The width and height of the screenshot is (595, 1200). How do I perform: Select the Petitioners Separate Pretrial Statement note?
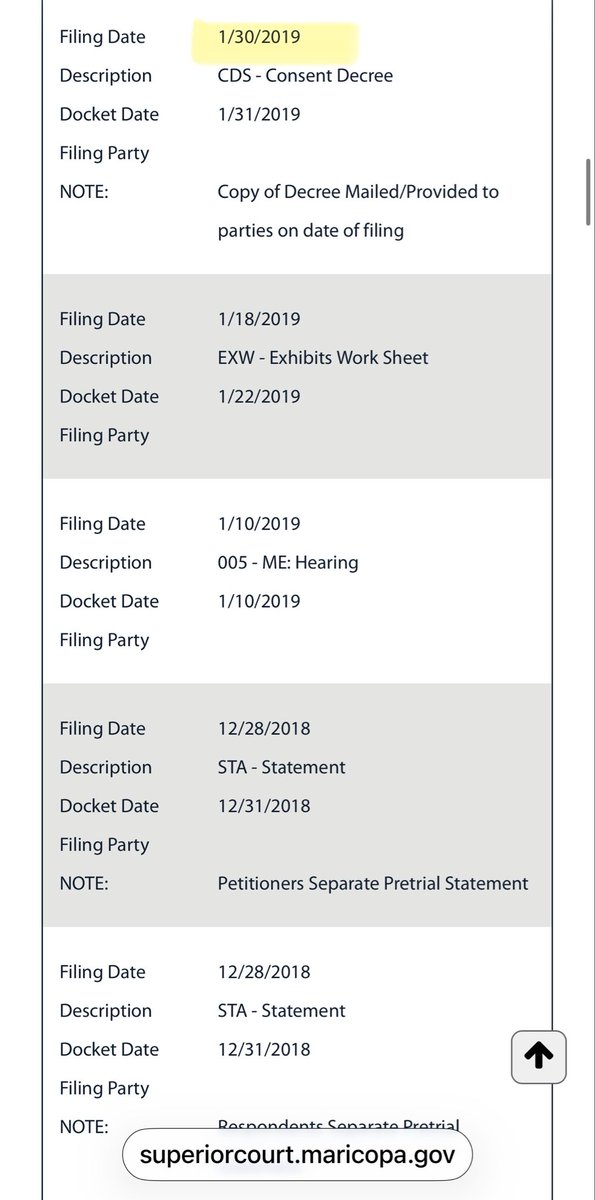(x=373, y=883)
